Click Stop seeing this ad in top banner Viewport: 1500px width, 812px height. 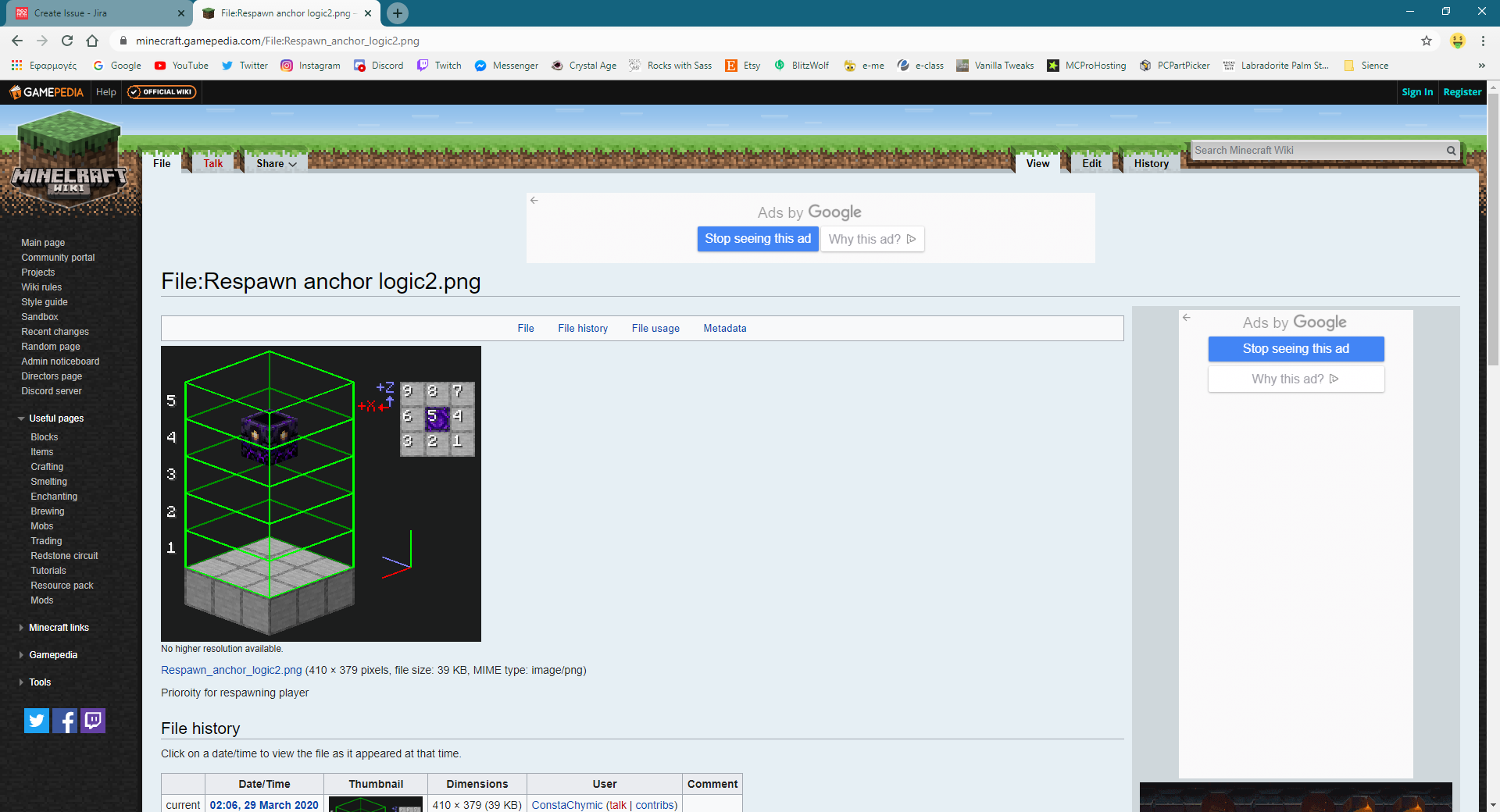click(758, 239)
